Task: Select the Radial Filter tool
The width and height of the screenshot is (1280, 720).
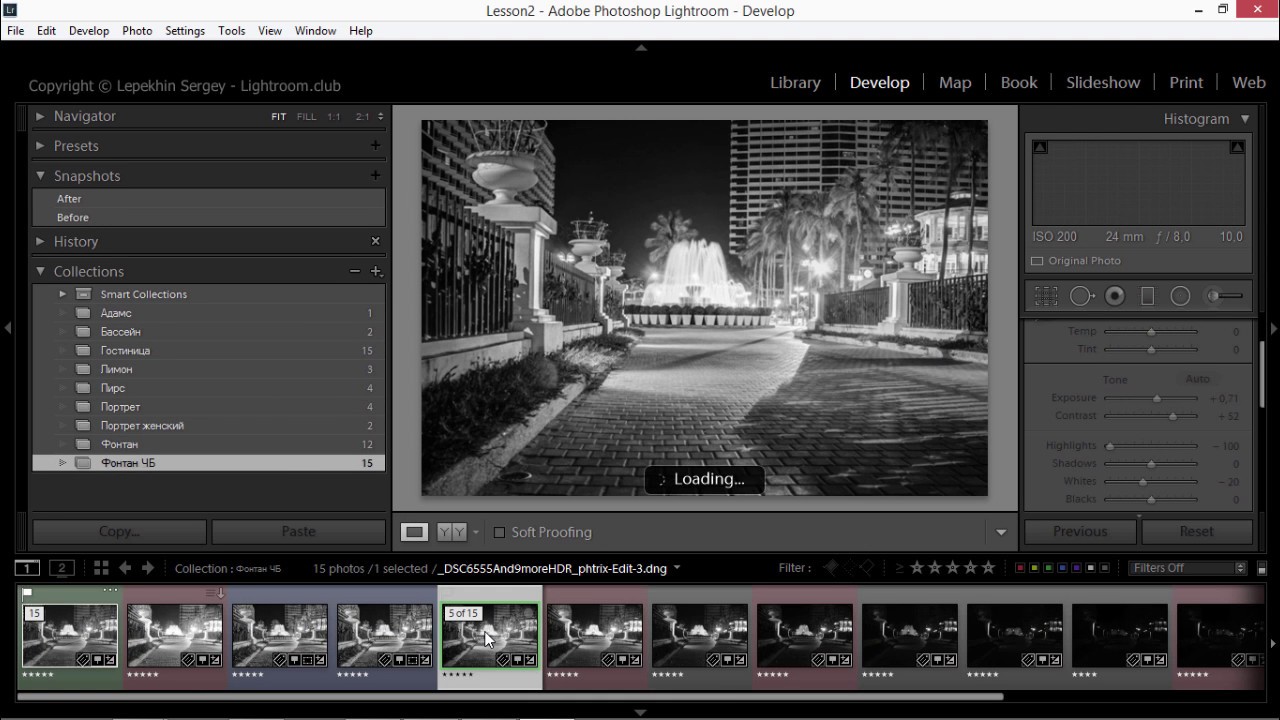Action: click(1180, 296)
